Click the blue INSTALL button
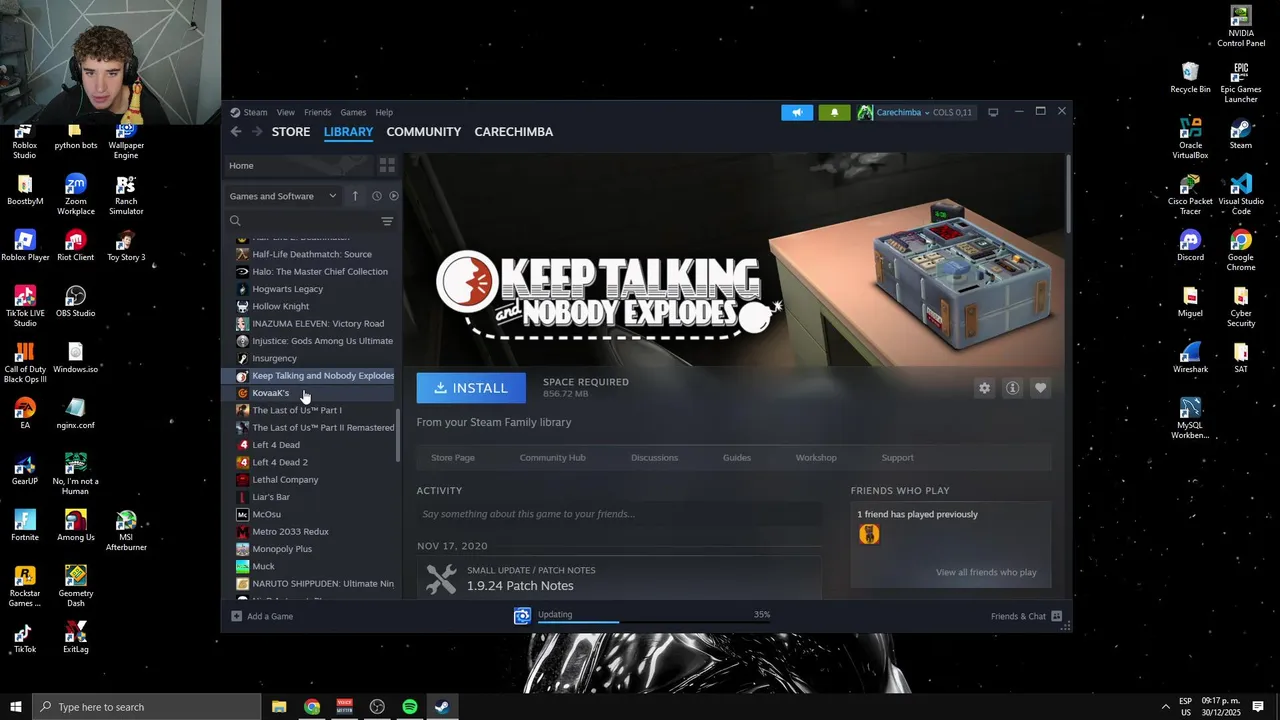 pos(471,388)
